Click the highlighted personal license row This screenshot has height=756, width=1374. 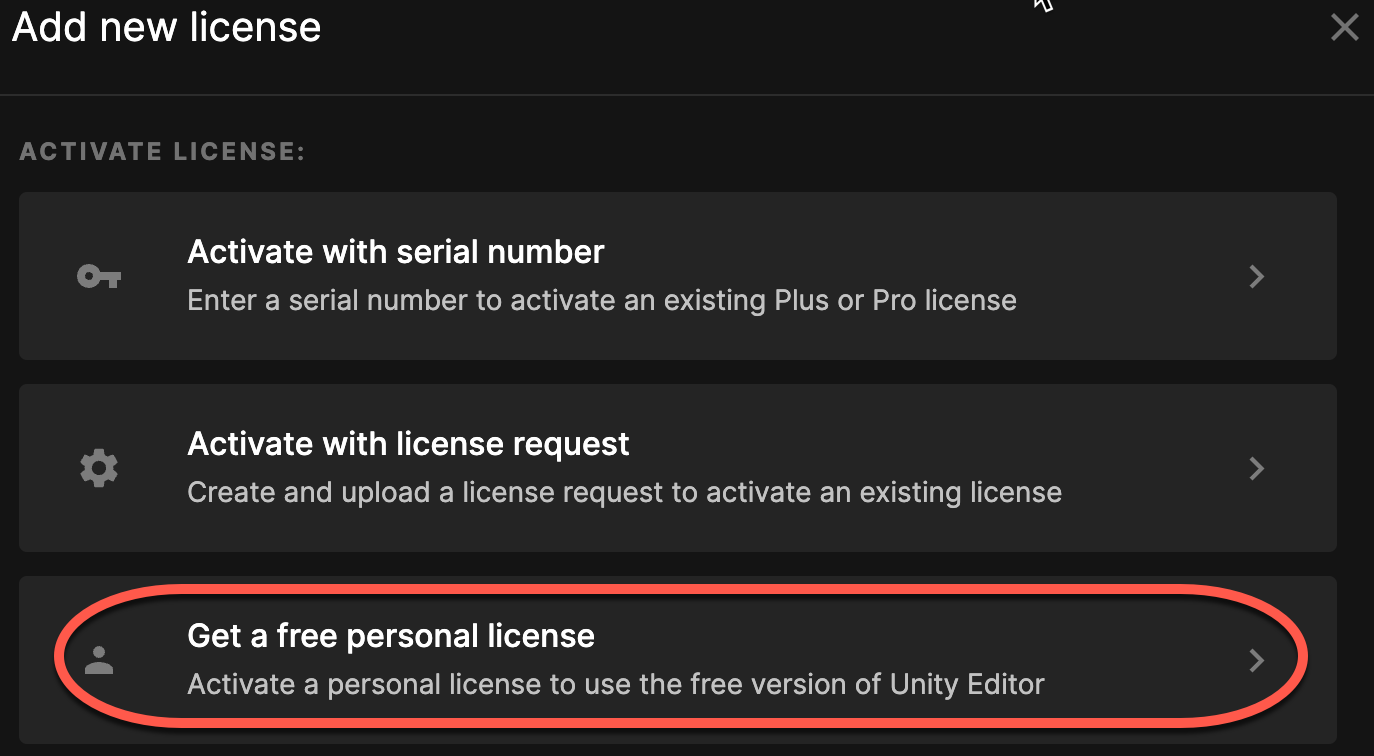coord(676,659)
